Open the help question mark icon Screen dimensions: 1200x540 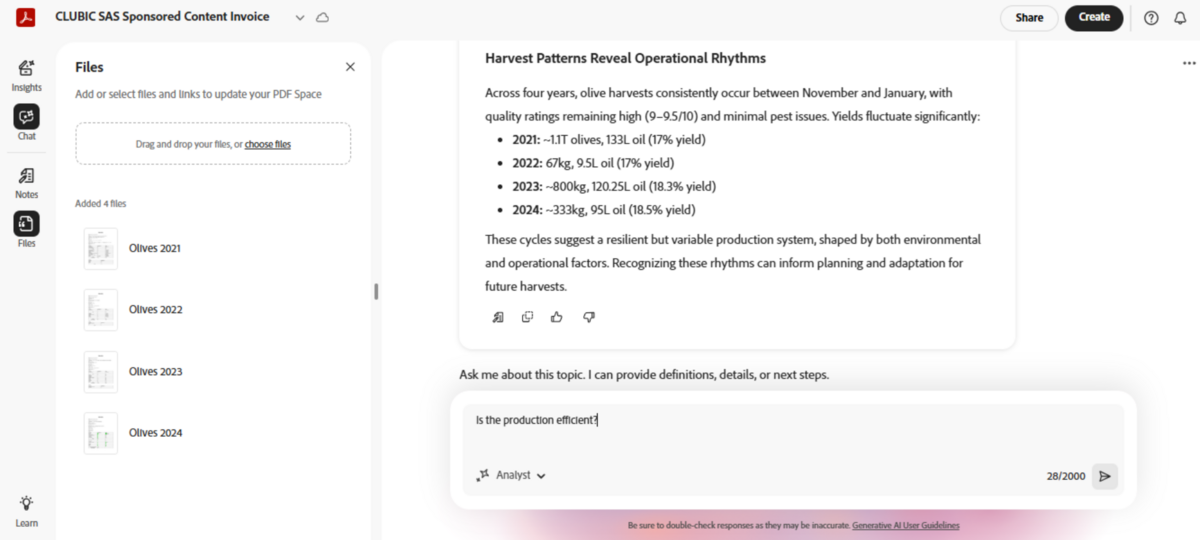[x=1151, y=18]
